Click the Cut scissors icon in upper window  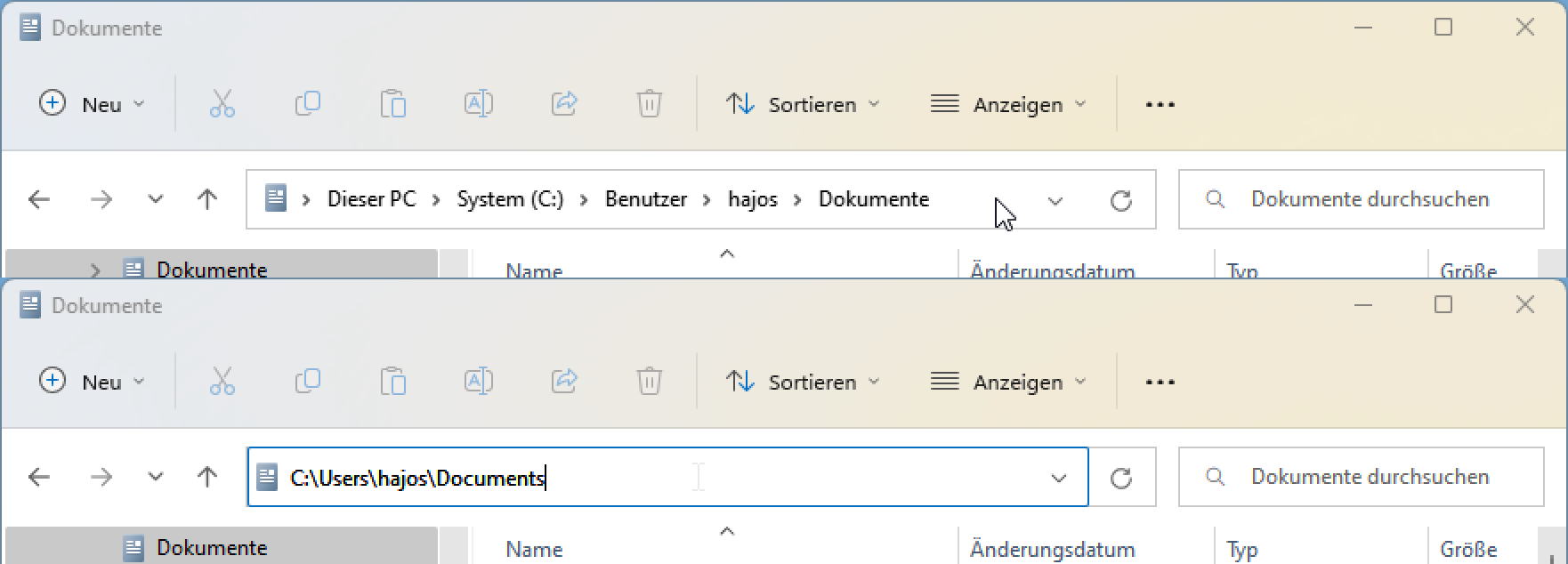click(222, 104)
